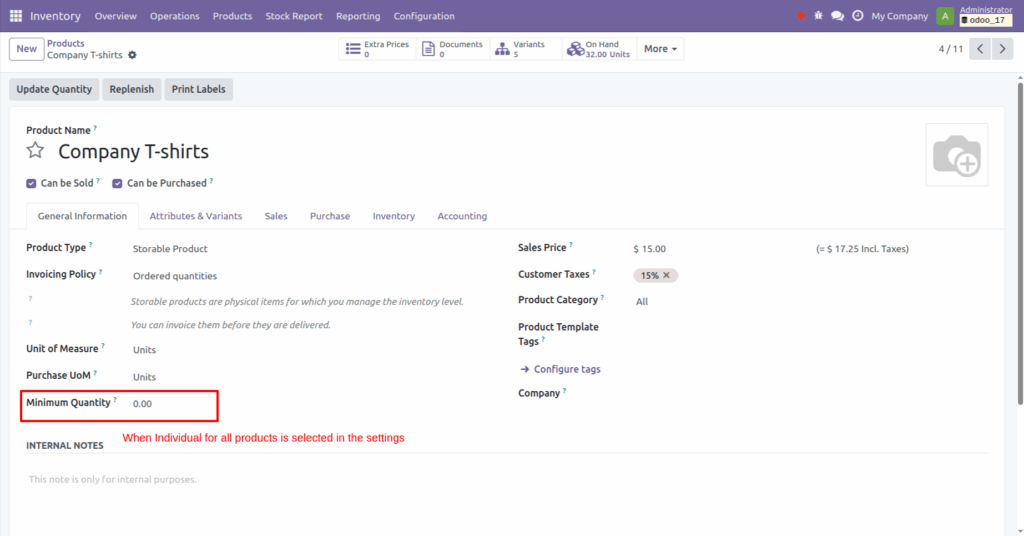Open the apps grid menu icon
Screen dimensions: 1024x536
[16, 16]
